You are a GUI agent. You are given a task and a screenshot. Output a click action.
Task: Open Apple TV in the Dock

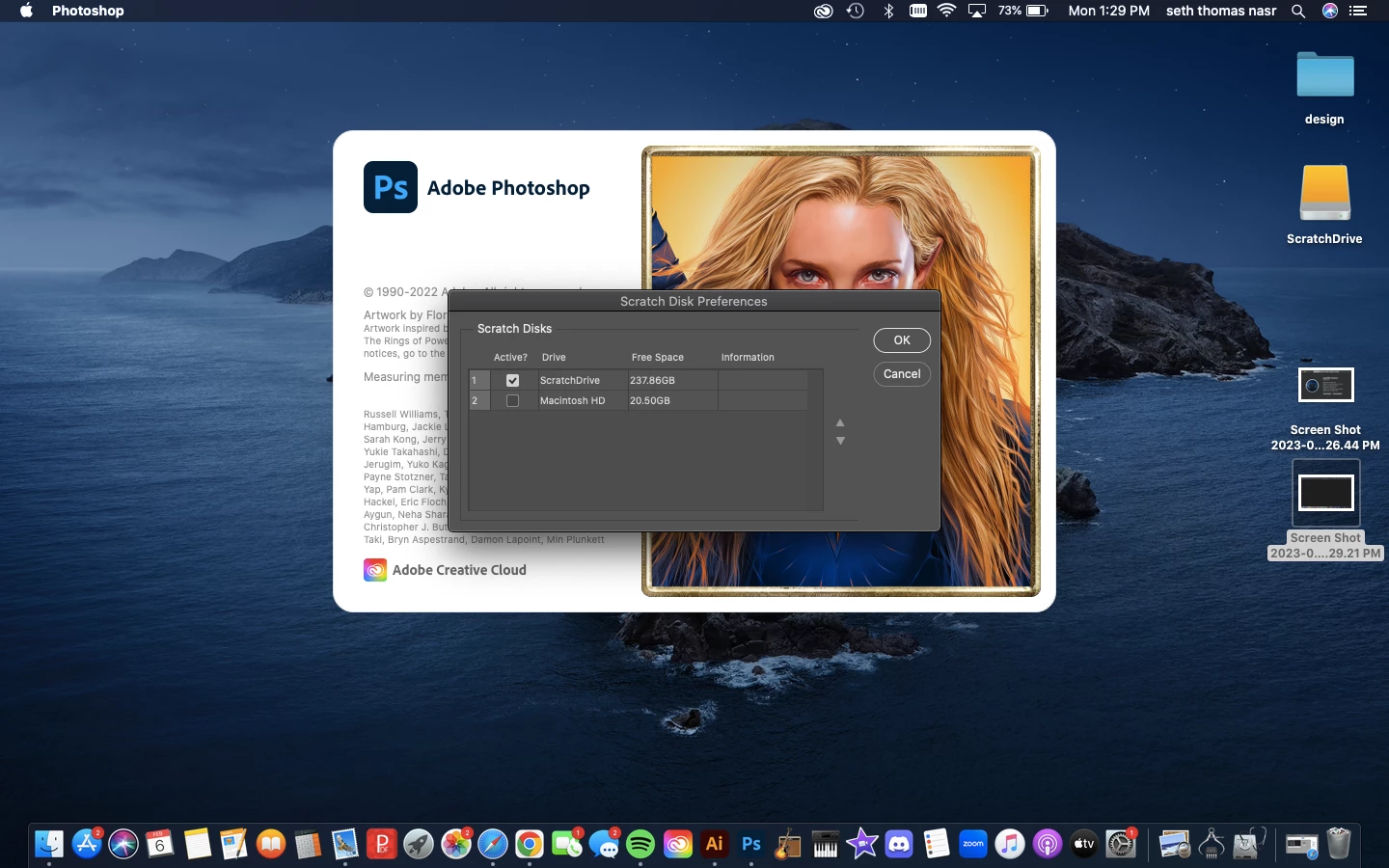[x=1084, y=845]
